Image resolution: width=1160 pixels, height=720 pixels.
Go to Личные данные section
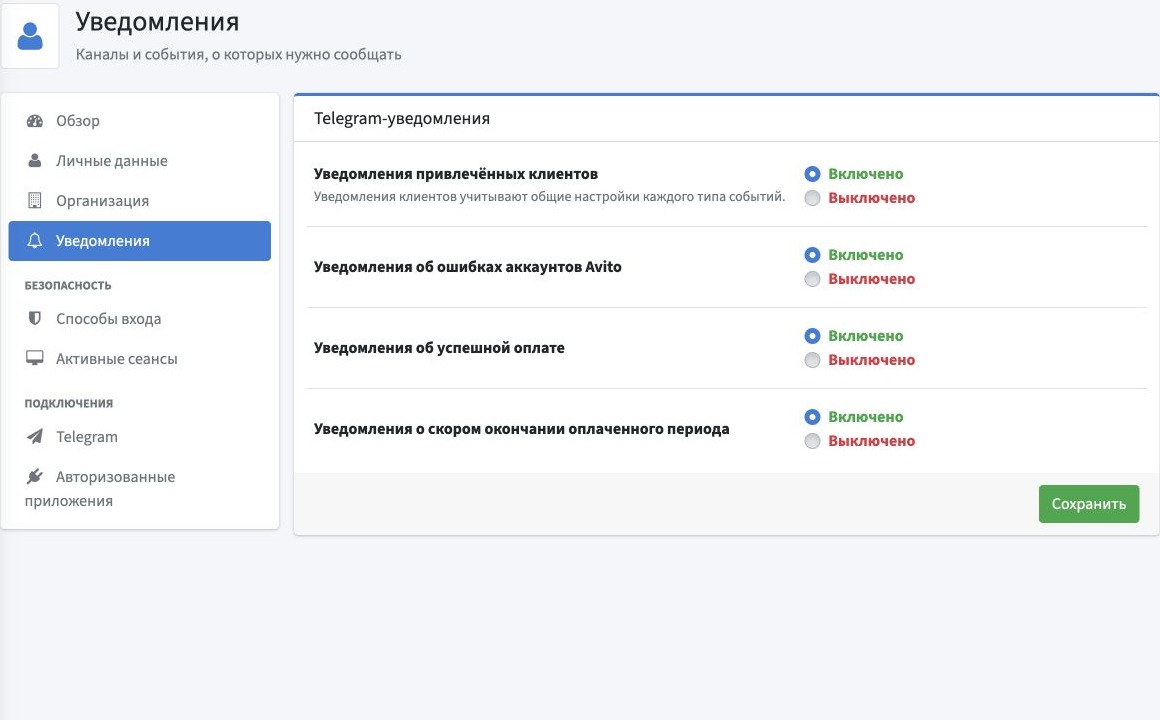coord(139,161)
